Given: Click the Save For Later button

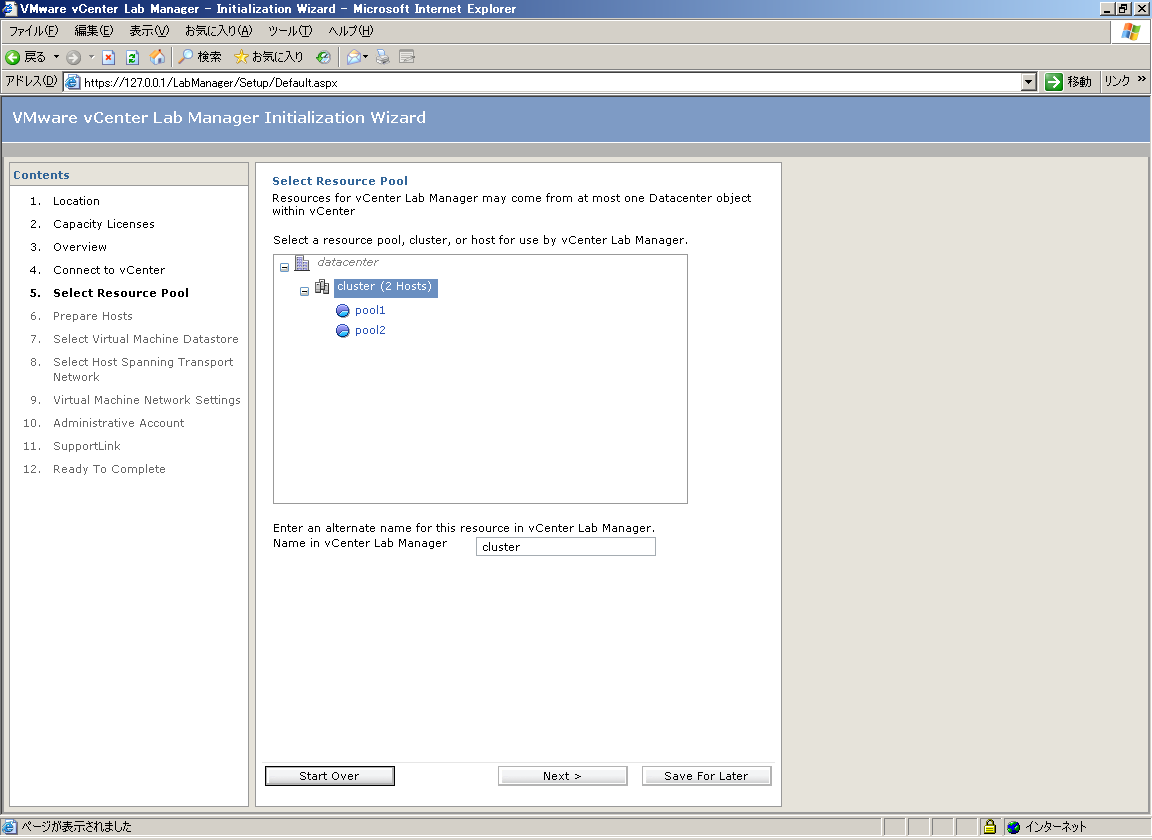Looking at the screenshot, I should [707, 776].
